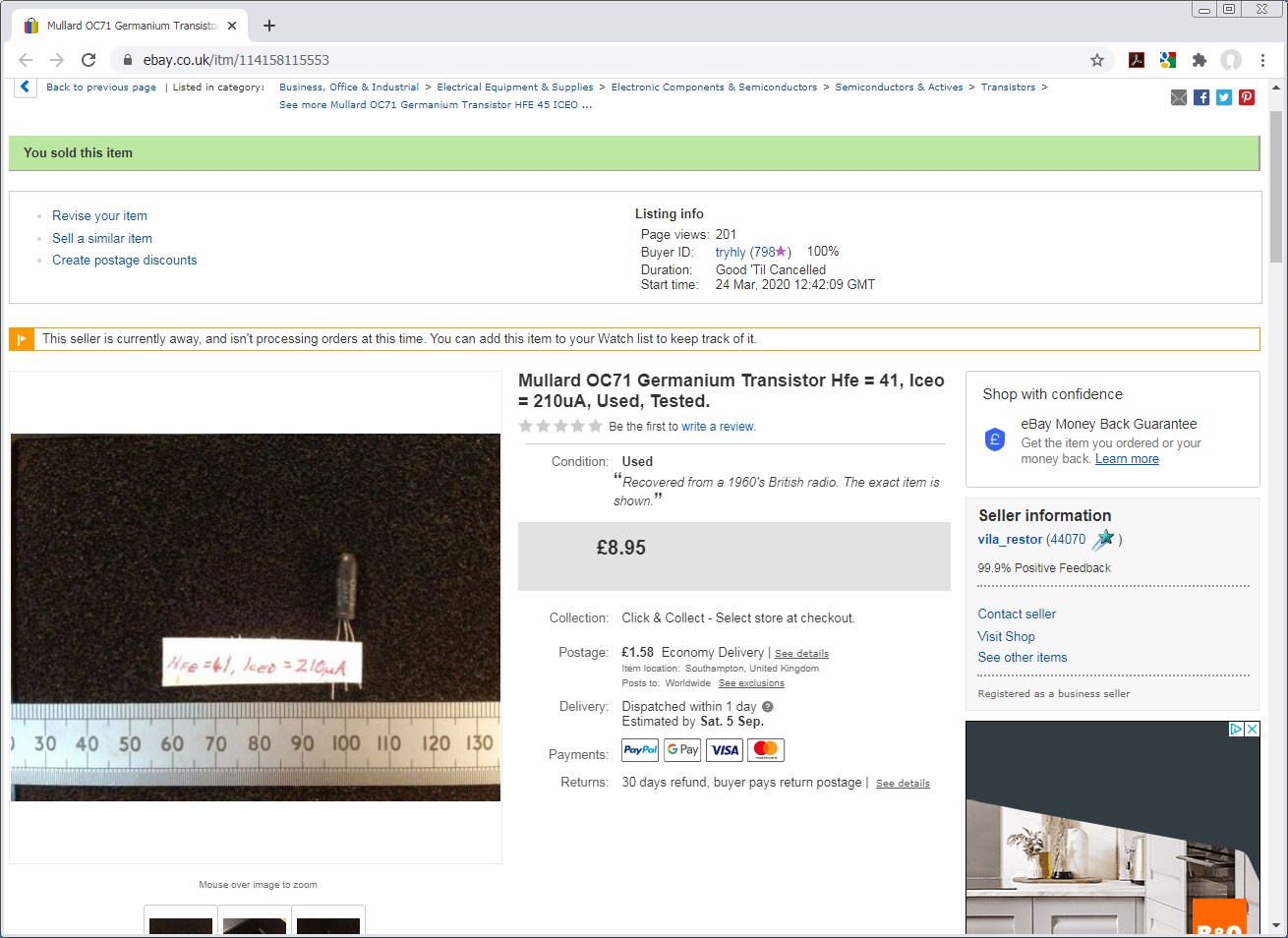Screen dimensions: 1288x938
Task: Open the Chrome three-dot menu
Action: pos(1263,60)
